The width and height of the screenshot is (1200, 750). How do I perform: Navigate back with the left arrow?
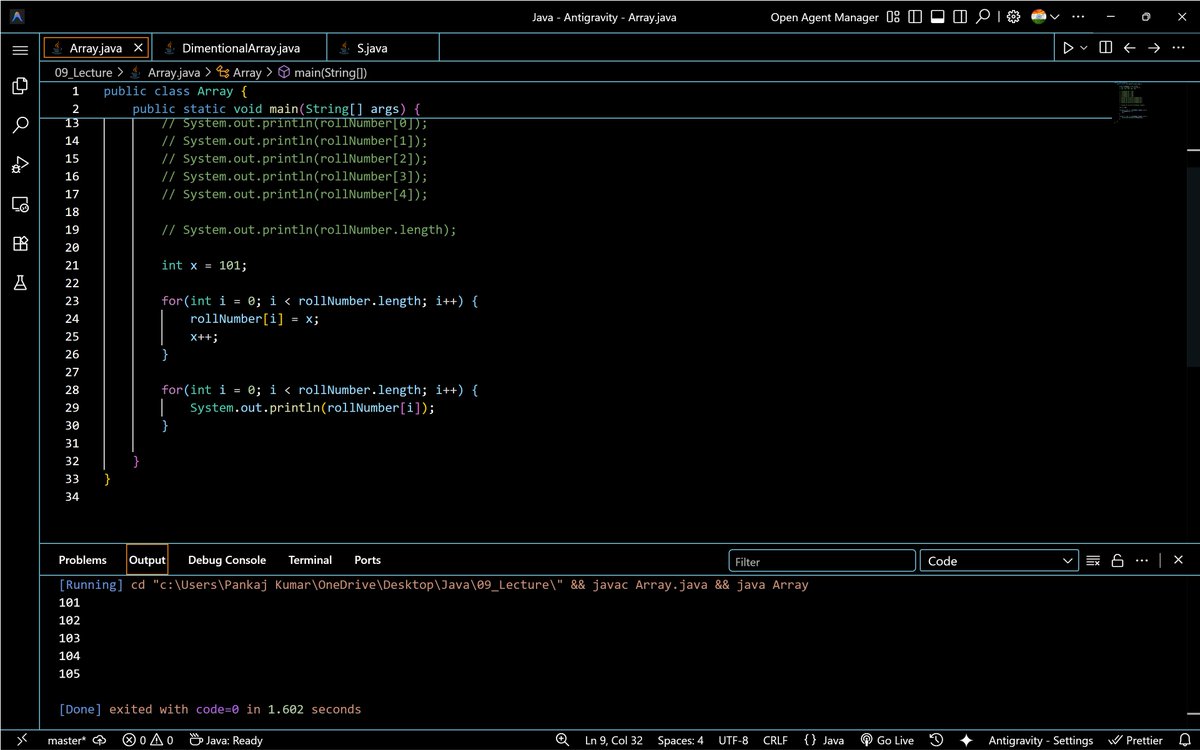click(1130, 48)
